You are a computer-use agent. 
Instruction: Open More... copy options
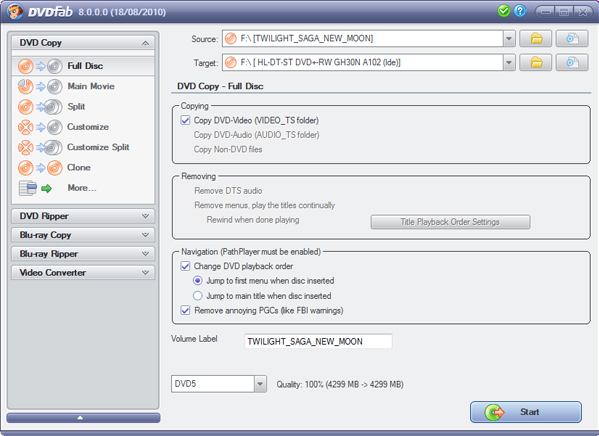[x=83, y=188]
